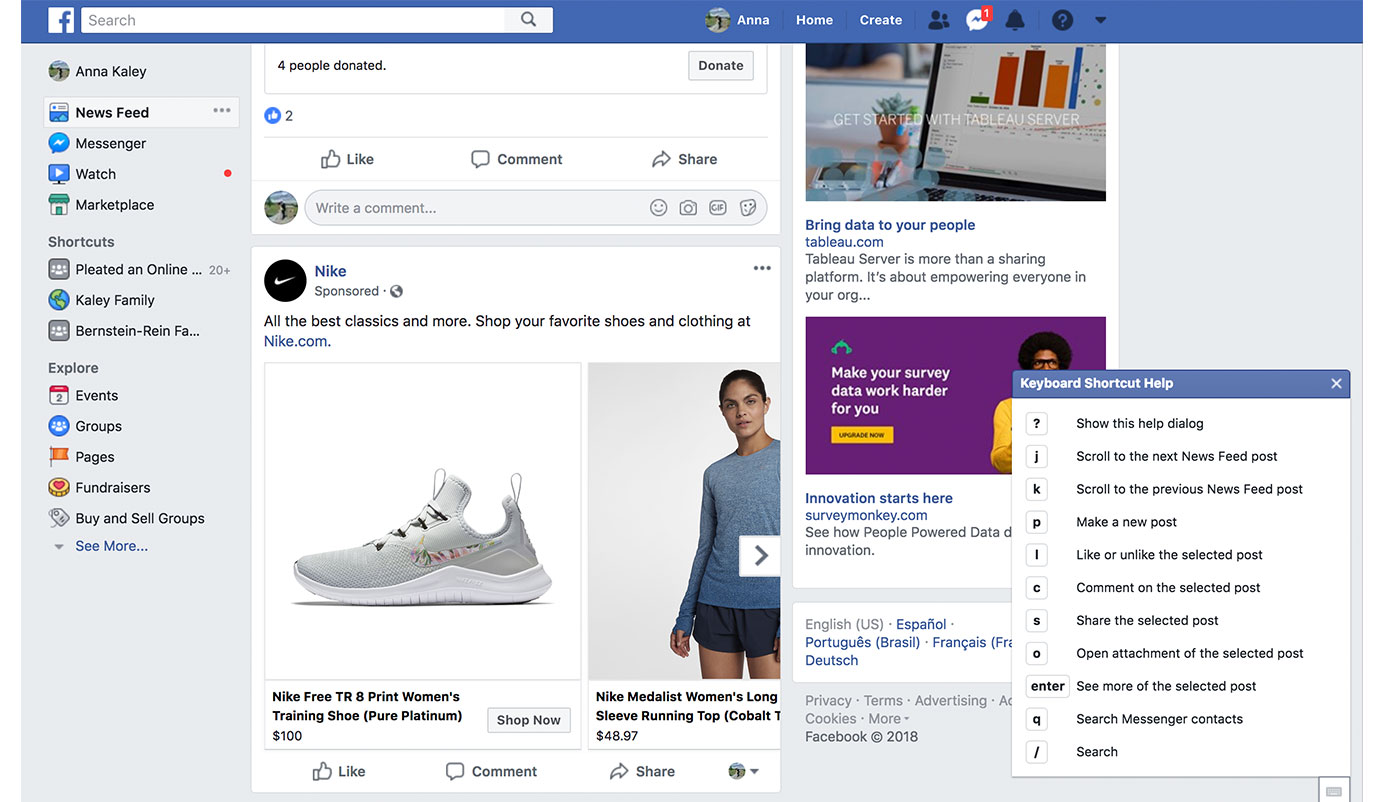The image size is (1384, 802).
Task: Click the Donate button
Action: 720,66
